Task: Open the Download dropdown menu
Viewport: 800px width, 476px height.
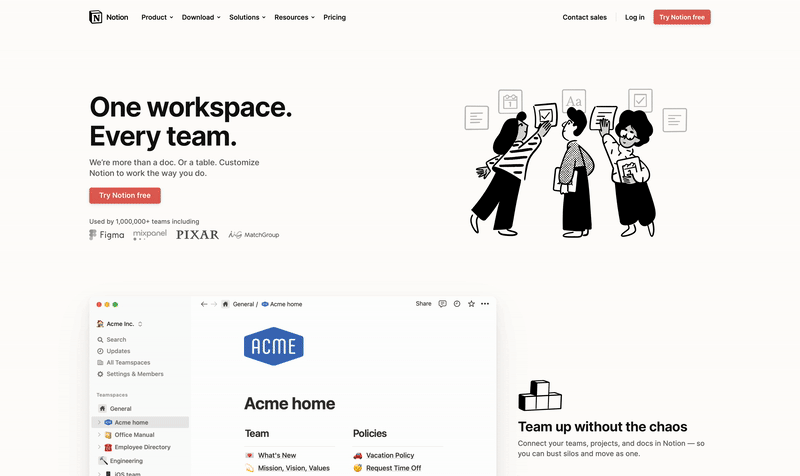Action: click(201, 17)
